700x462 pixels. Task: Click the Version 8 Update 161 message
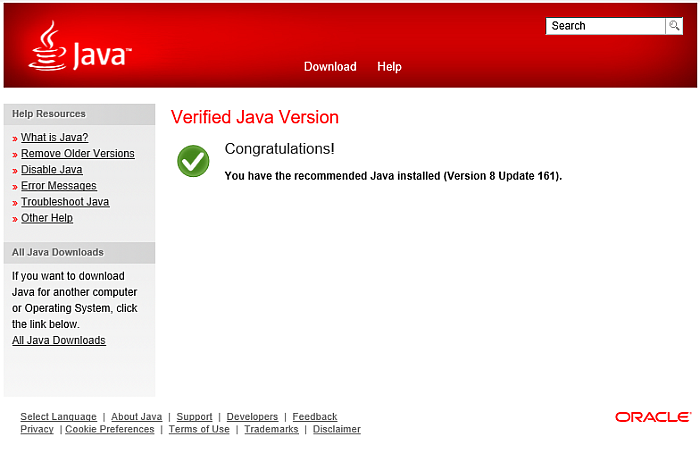pos(393,176)
